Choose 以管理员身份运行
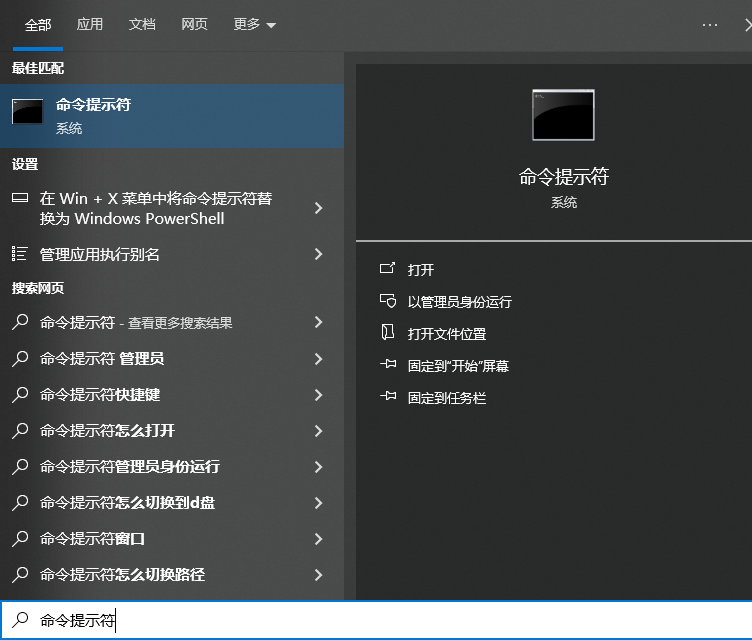 (459, 302)
